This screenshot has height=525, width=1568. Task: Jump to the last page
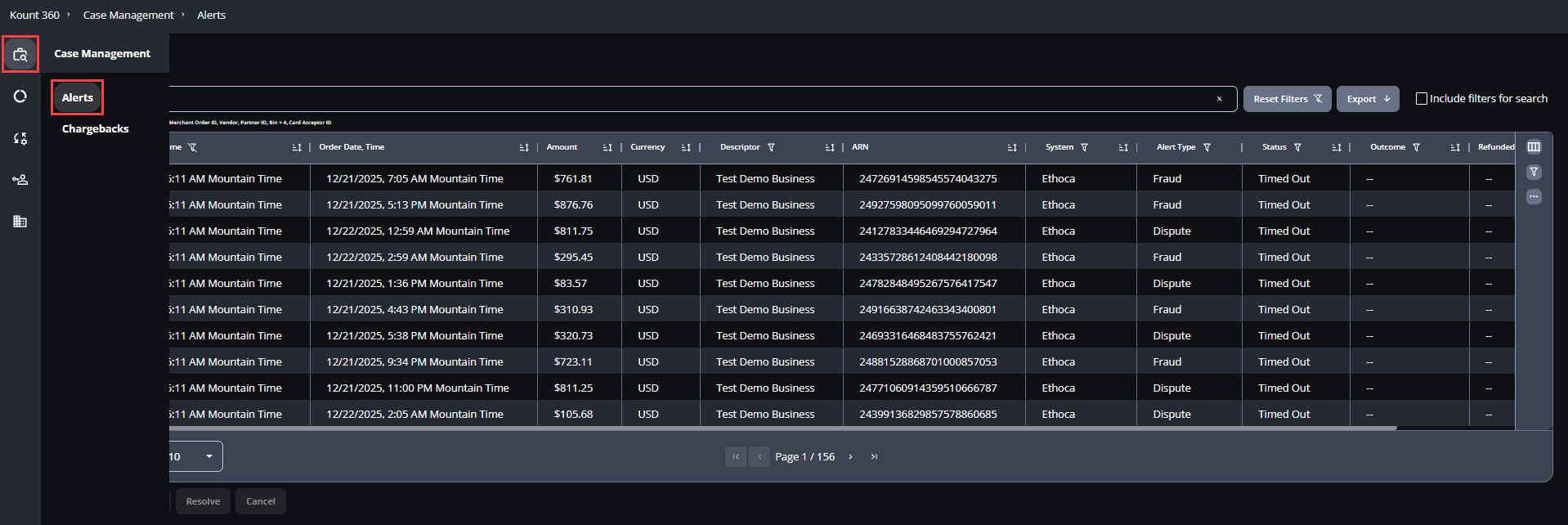click(874, 457)
